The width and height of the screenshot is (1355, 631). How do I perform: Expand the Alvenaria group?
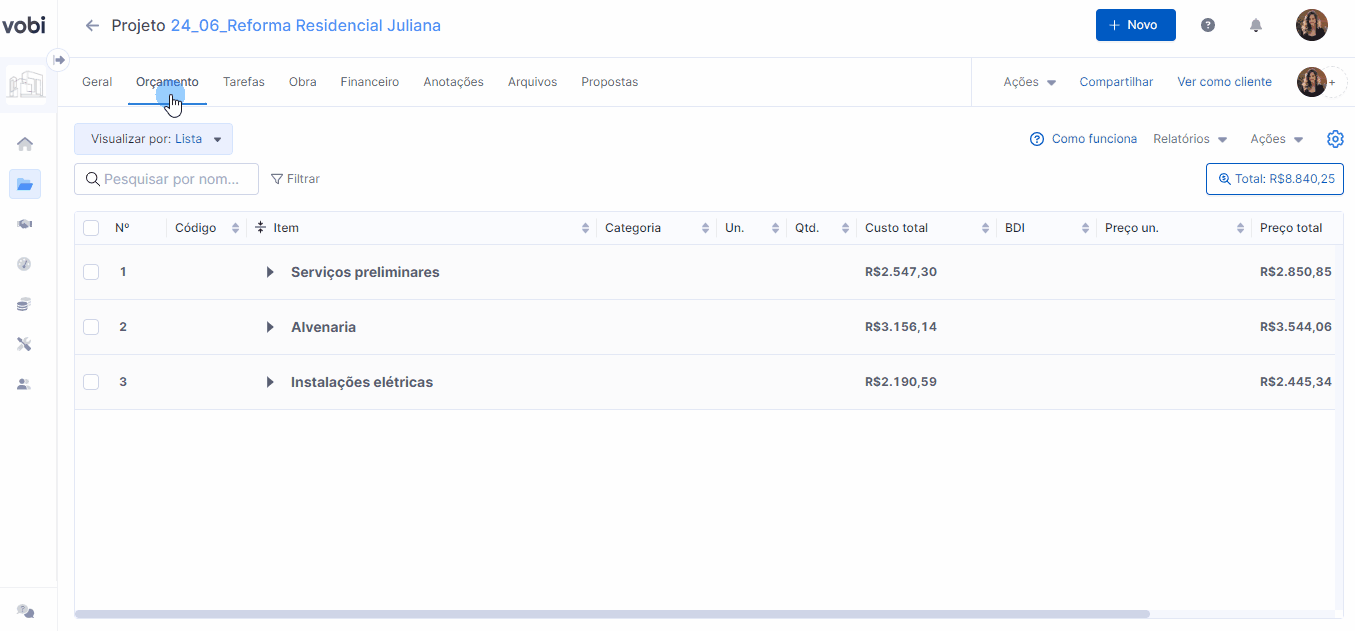270,327
